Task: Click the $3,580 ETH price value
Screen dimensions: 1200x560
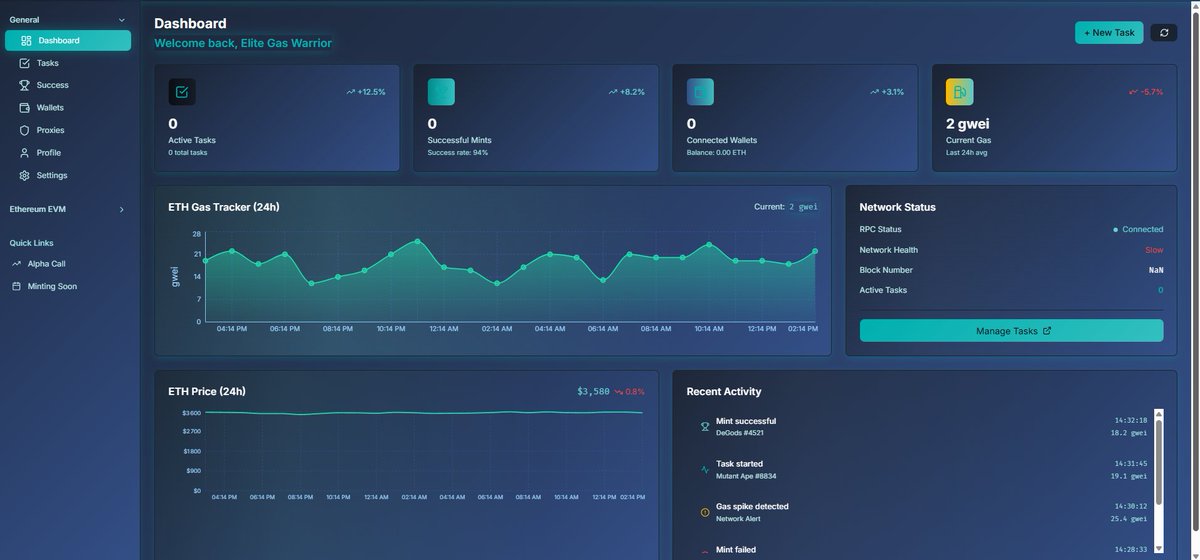Action: [593, 391]
